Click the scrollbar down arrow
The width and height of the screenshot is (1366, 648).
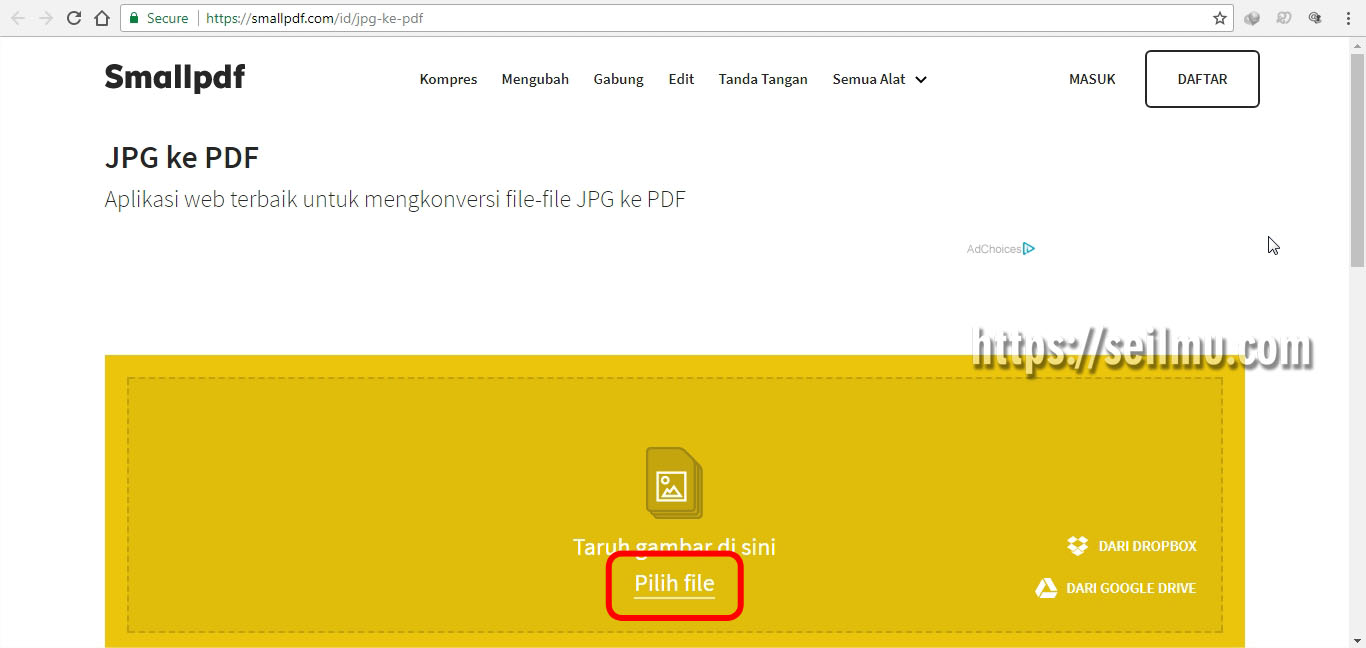[1357, 640]
